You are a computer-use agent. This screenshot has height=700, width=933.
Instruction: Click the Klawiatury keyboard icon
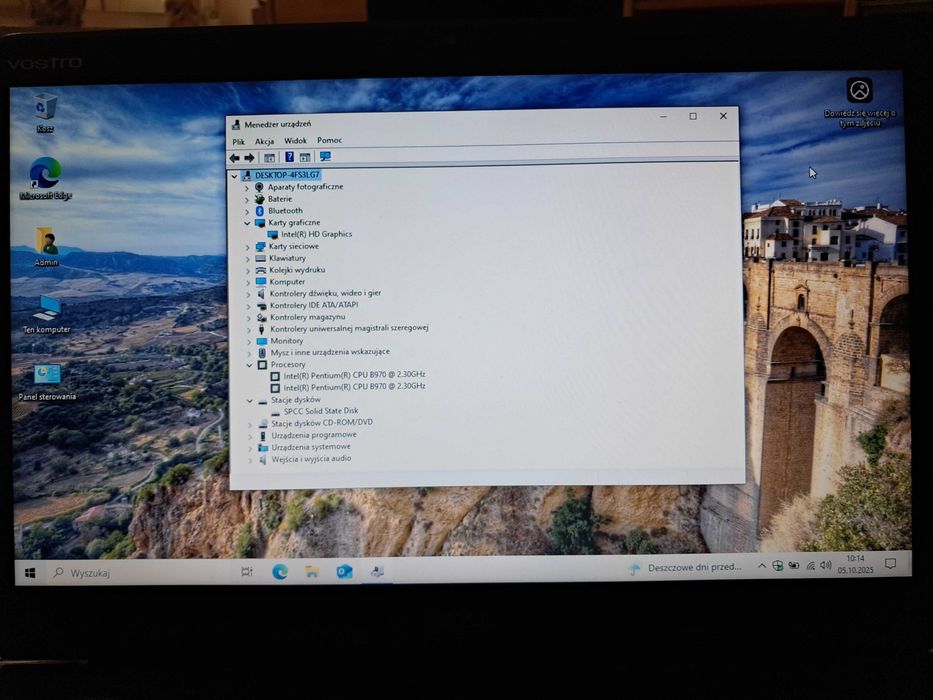coord(260,258)
